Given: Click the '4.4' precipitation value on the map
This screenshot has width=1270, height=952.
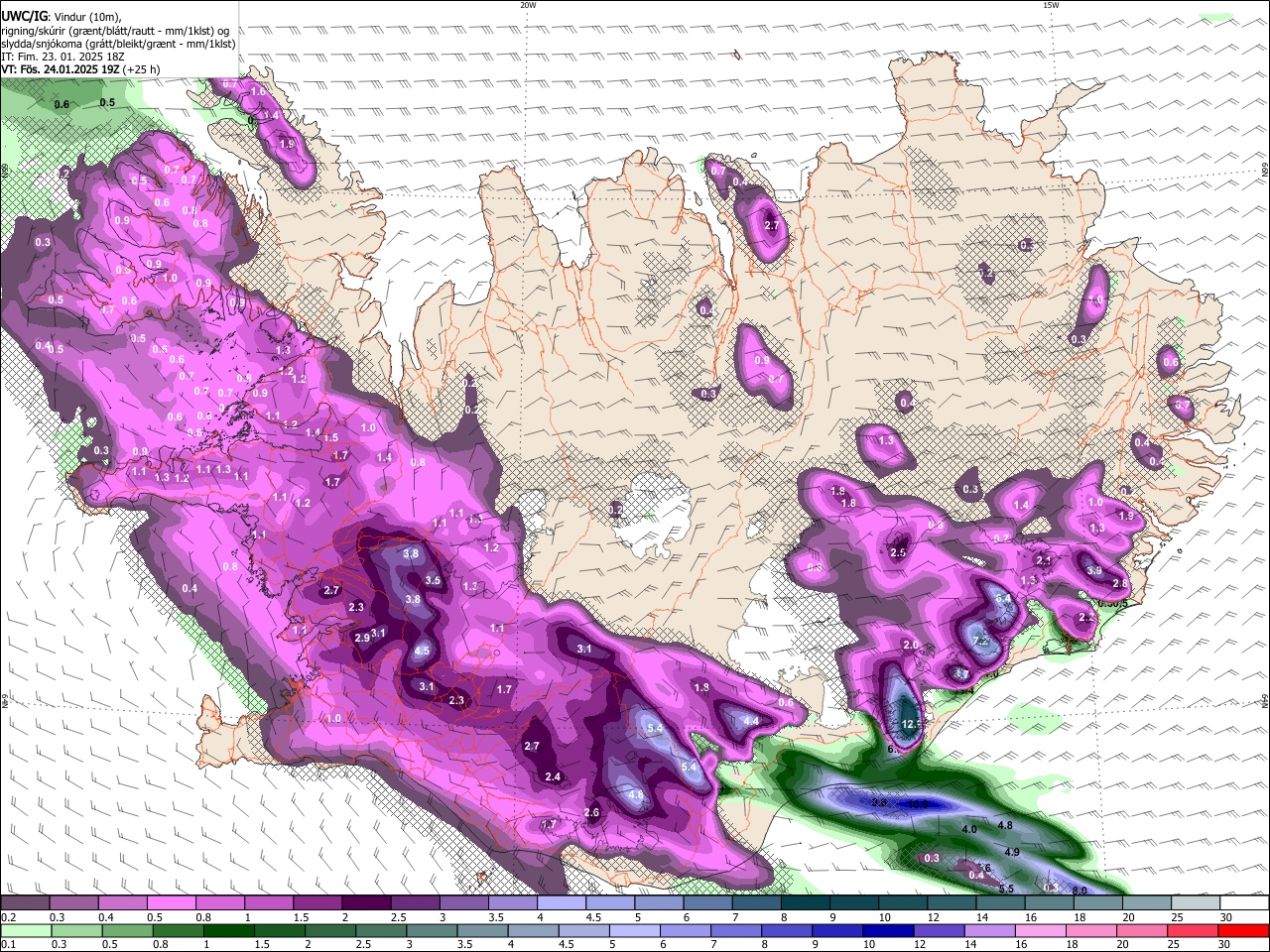Looking at the screenshot, I should pos(751,721).
